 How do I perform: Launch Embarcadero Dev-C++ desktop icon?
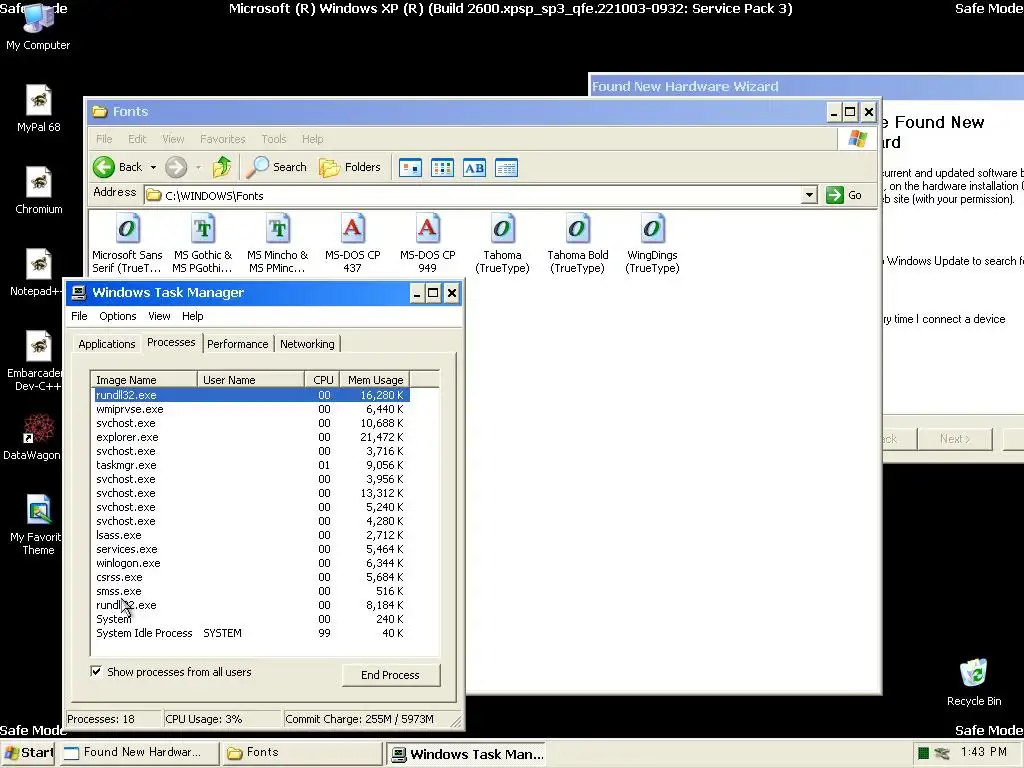[37, 361]
